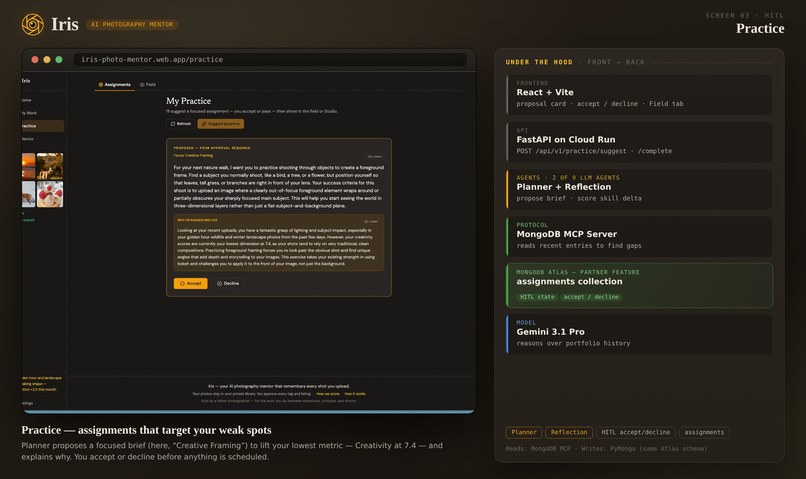Viewport: 806px width, 479px height.
Task: Click the "assignments" chip at panel bottom
Action: point(704,433)
